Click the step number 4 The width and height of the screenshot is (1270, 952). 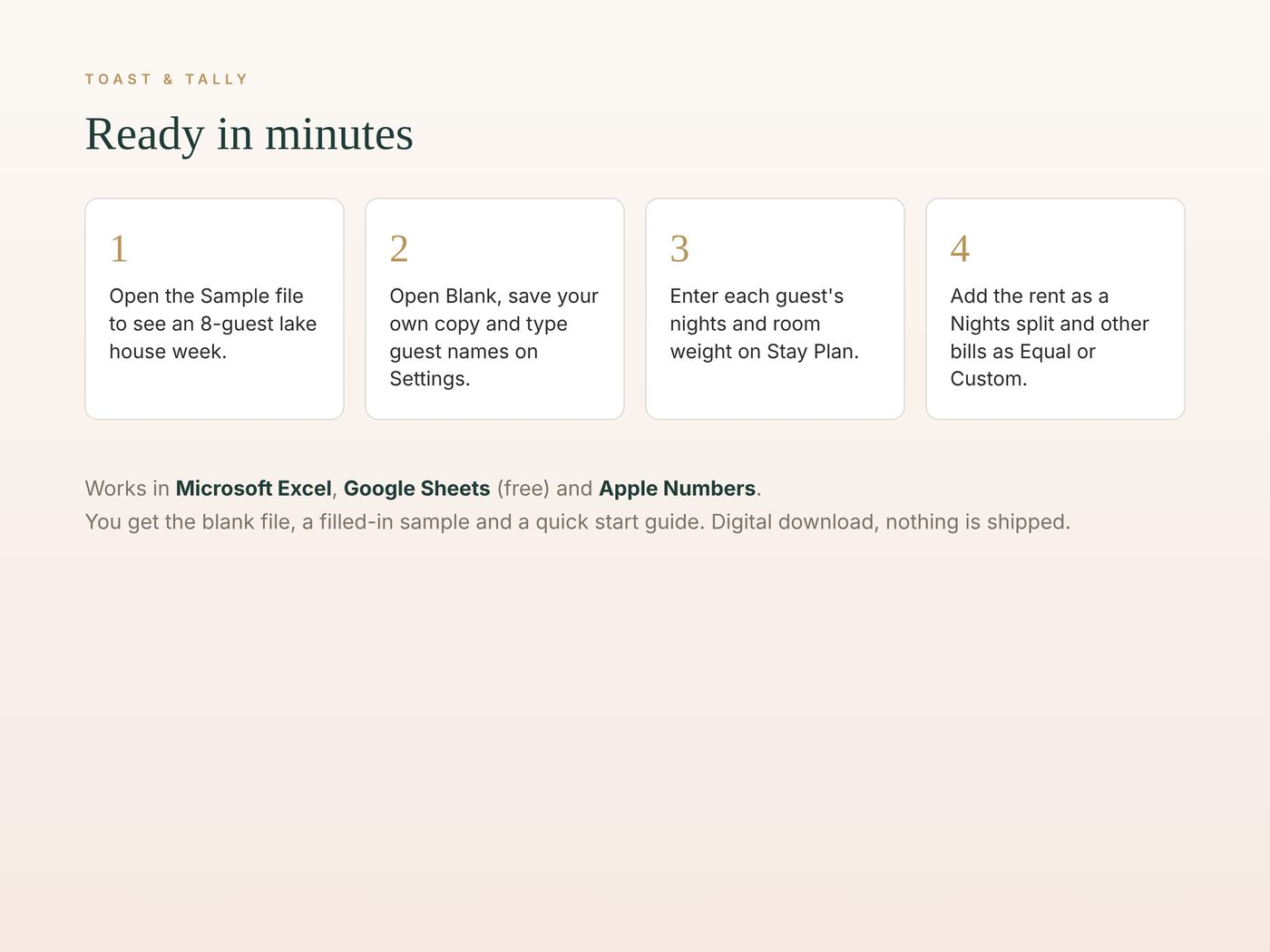click(x=960, y=248)
